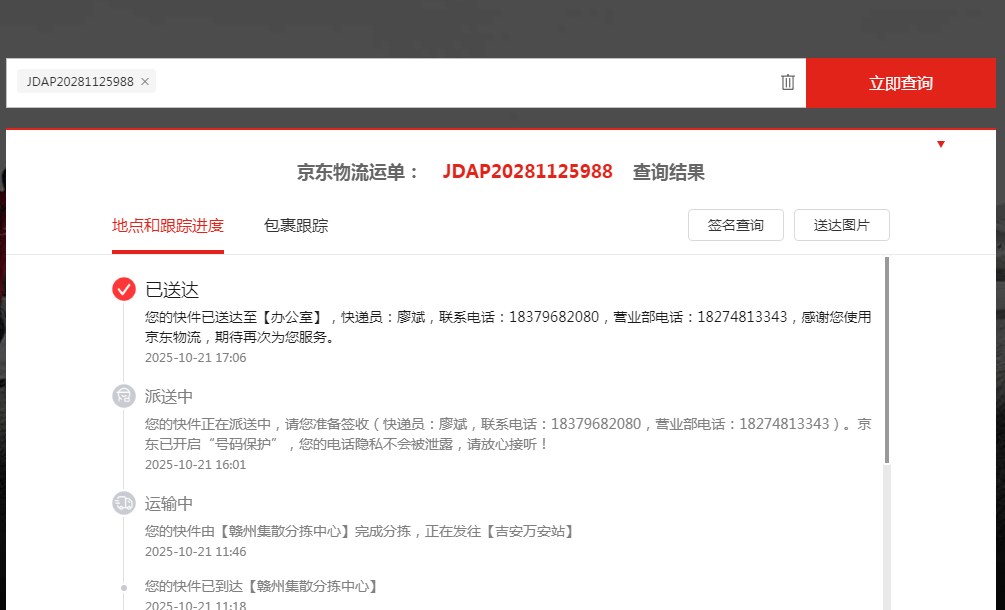1005x610 pixels.
Task: Focus the tracking number input field
Action: pos(460,82)
